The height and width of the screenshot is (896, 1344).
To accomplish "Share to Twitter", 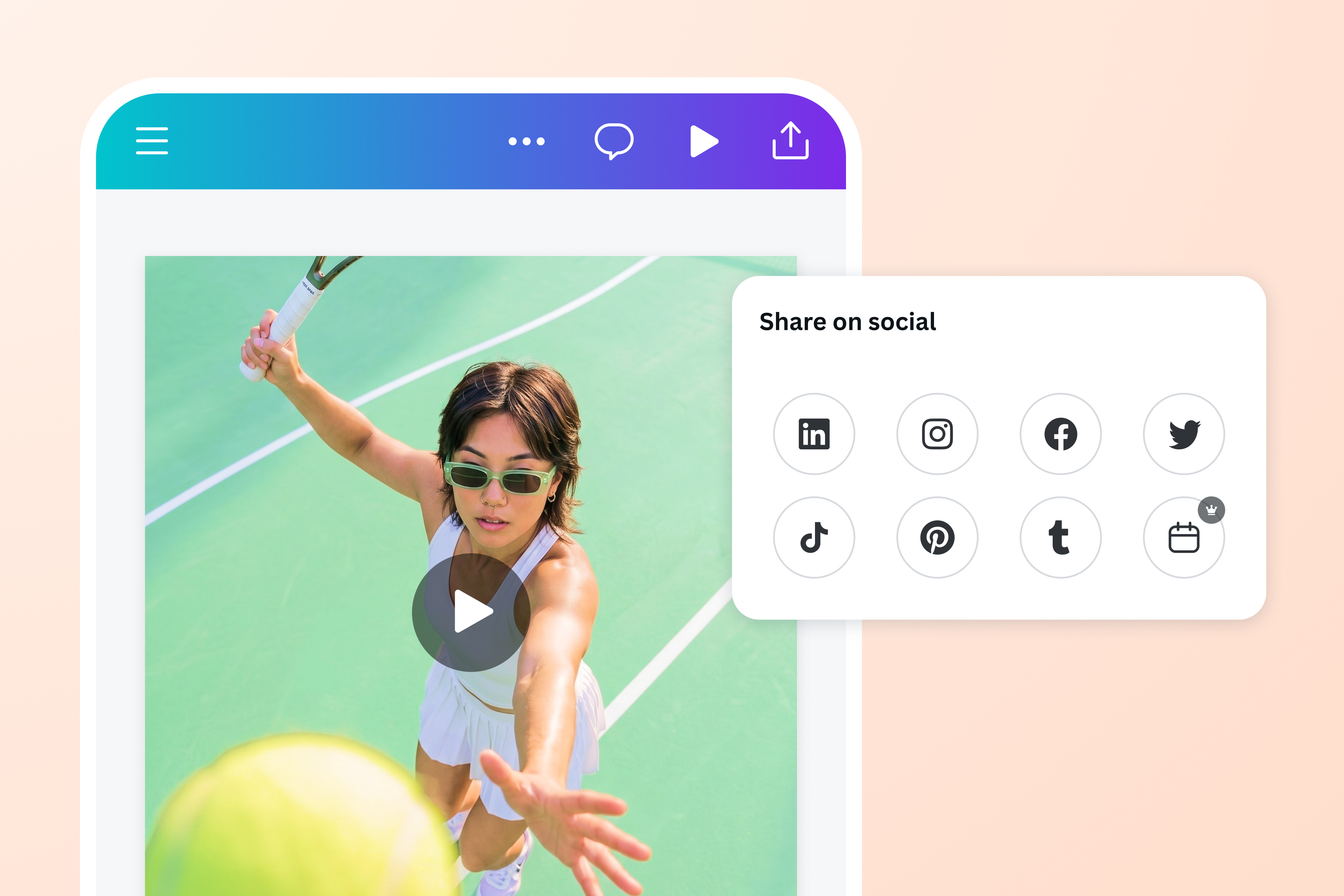I will 1183,434.
